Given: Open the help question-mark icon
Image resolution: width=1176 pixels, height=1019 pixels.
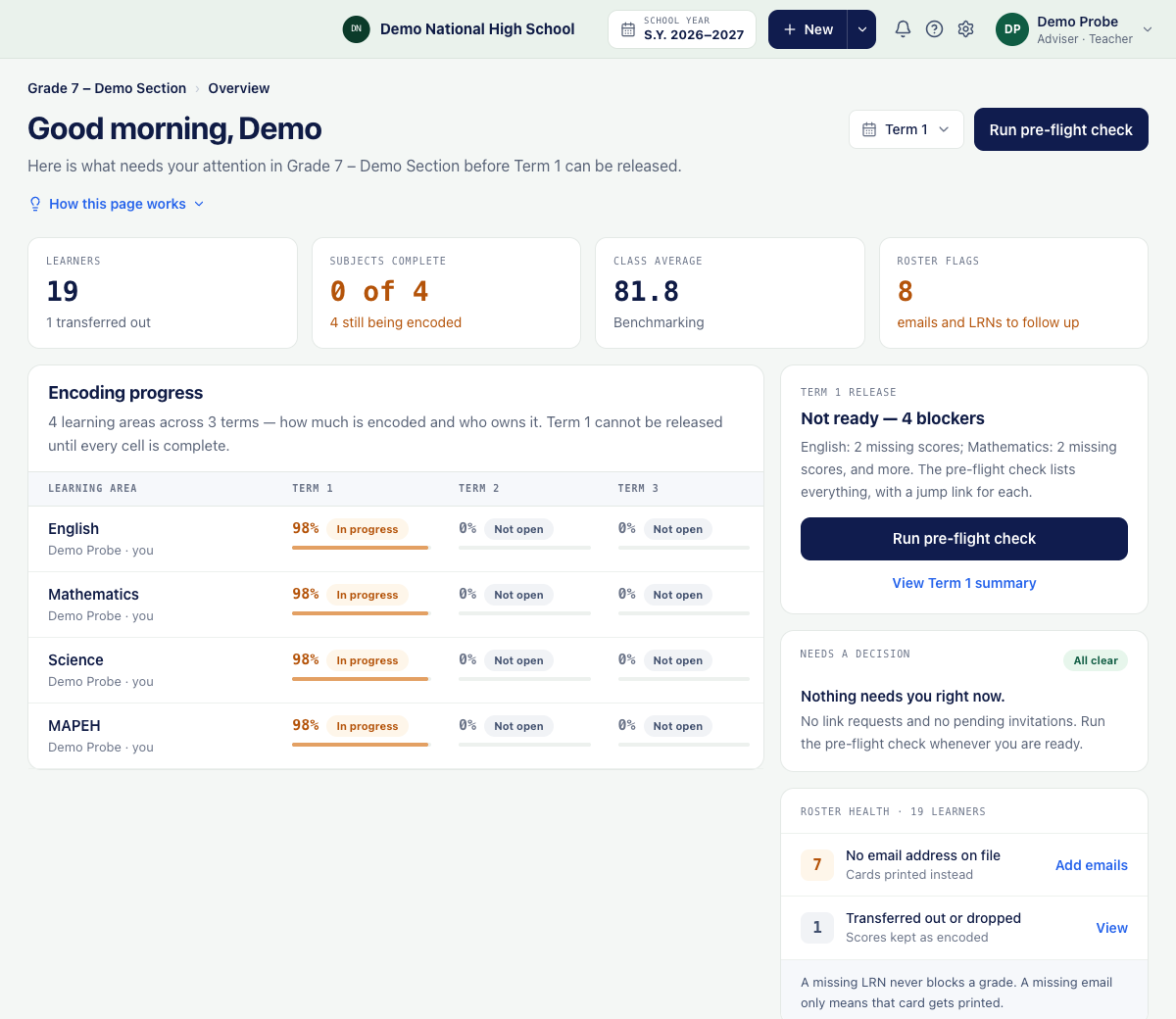Looking at the screenshot, I should pos(934,29).
